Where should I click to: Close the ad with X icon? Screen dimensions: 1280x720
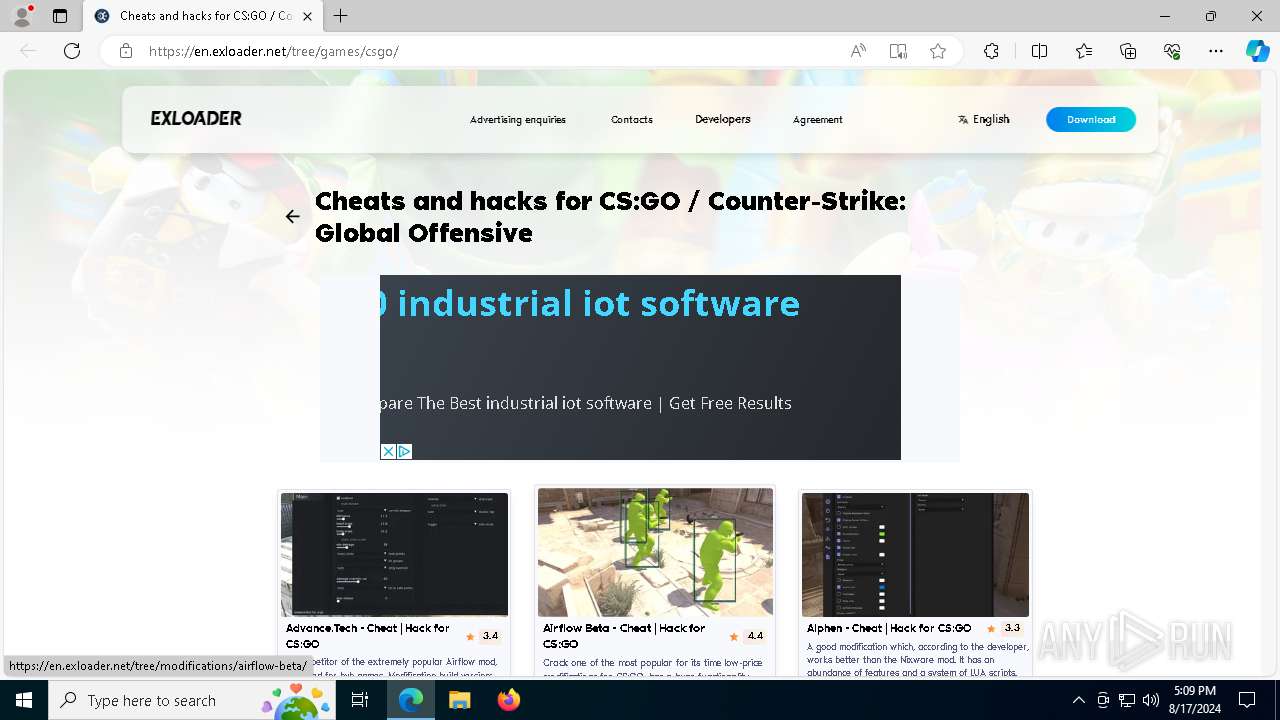(388, 452)
